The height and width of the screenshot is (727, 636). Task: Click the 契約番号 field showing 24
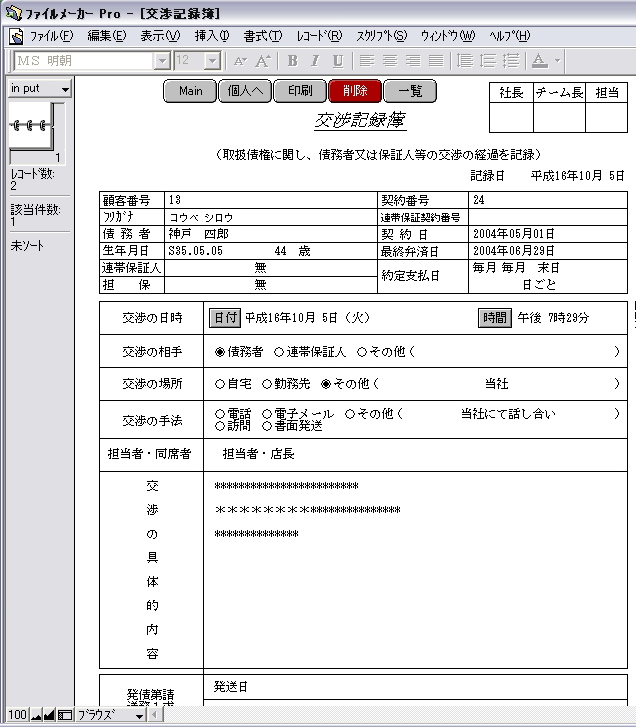547,200
